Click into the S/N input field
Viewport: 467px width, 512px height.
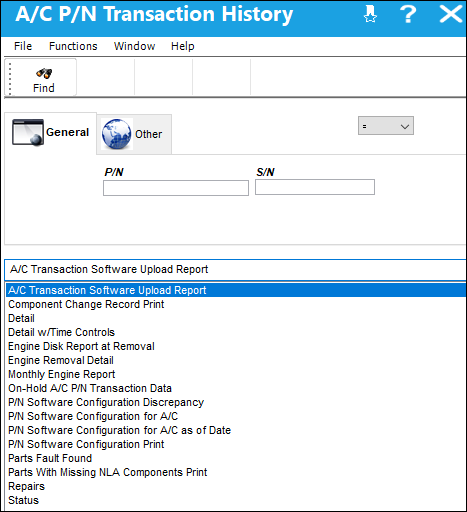[x=315, y=187]
